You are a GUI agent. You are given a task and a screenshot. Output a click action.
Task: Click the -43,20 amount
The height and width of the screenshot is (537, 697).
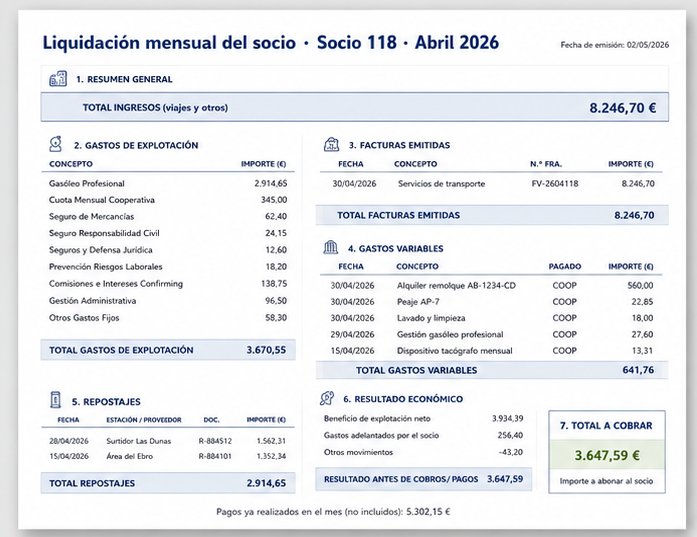click(511, 452)
